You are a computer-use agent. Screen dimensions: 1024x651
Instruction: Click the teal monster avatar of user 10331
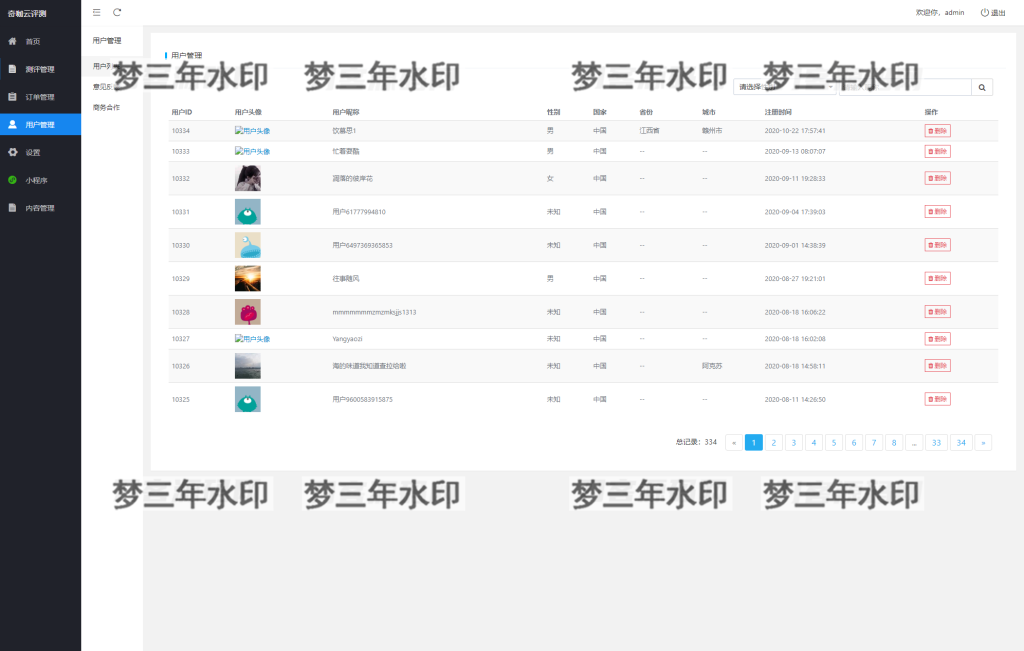pos(248,212)
